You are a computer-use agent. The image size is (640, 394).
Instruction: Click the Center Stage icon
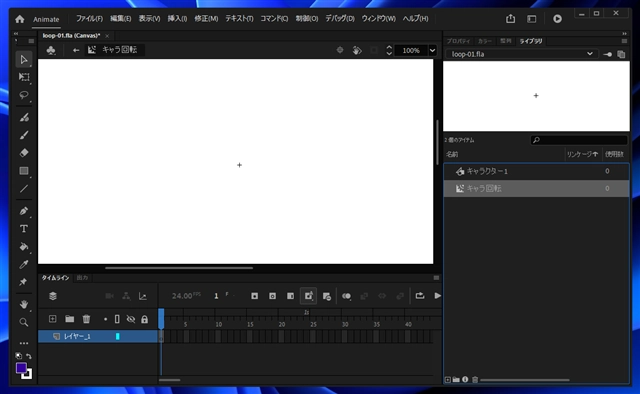[x=340, y=50]
